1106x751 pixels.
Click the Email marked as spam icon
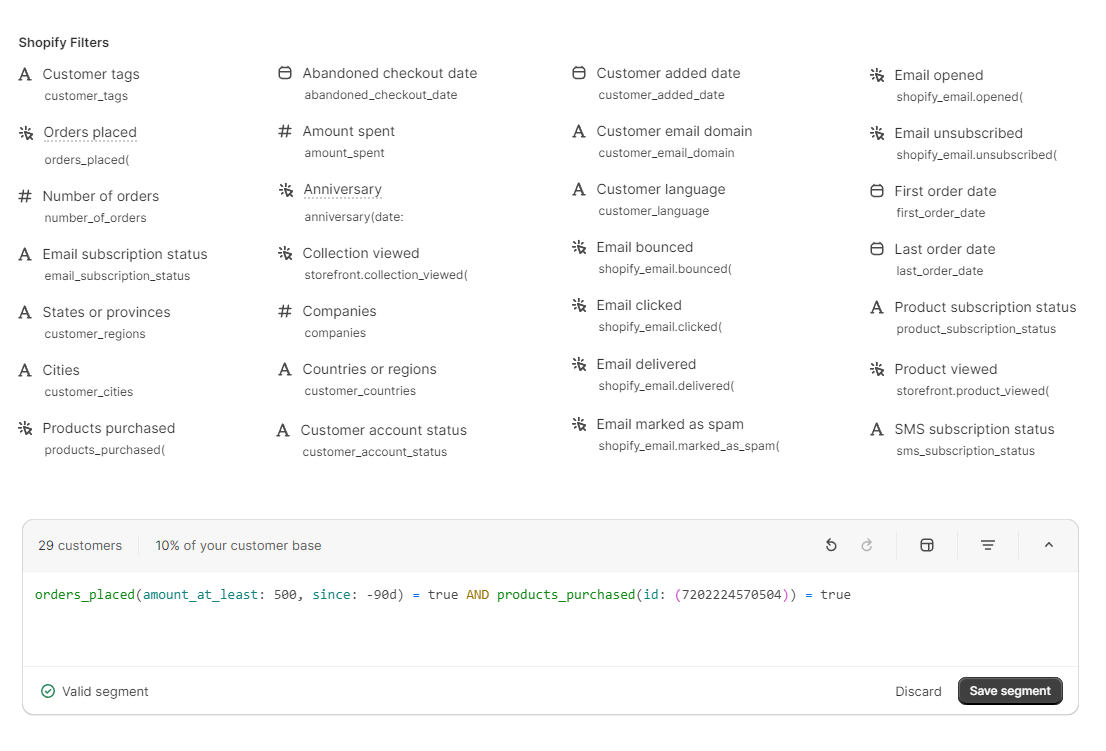pos(579,424)
